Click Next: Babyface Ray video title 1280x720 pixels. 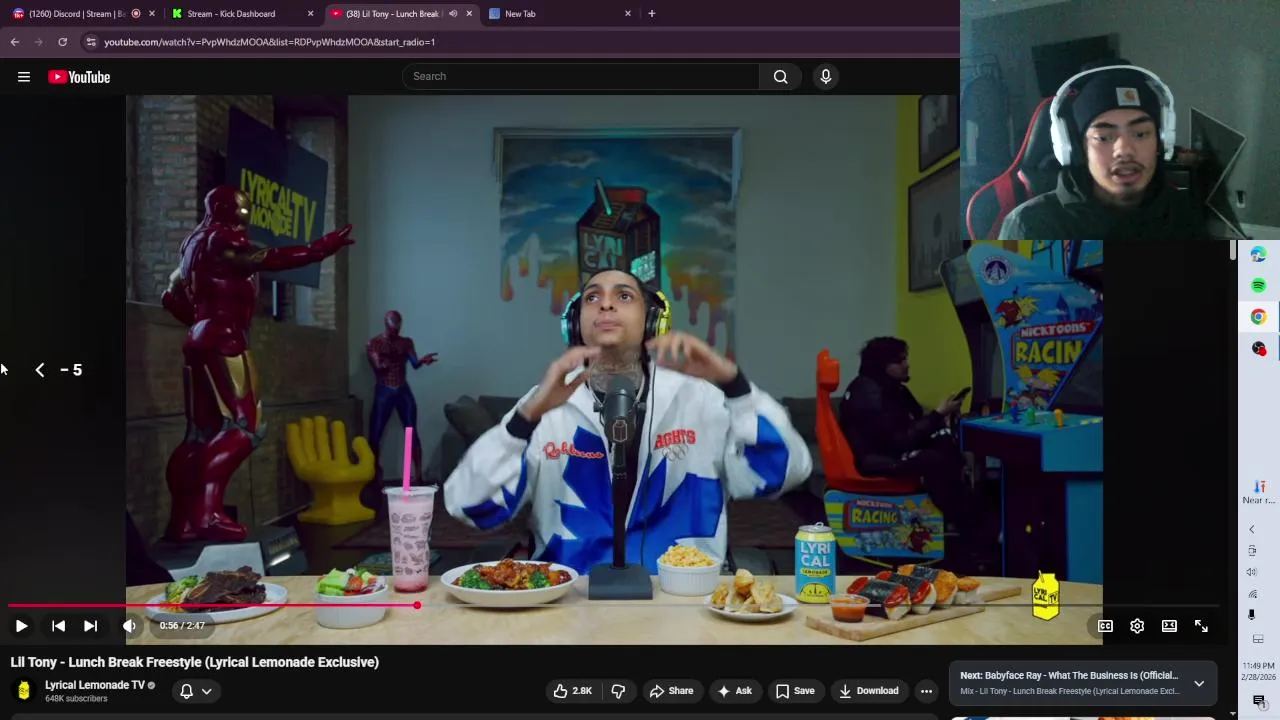[x=1069, y=675]
